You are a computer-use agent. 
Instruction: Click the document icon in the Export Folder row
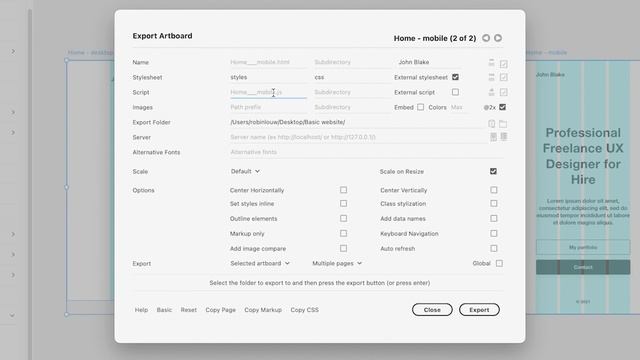[x=491, y=124]
